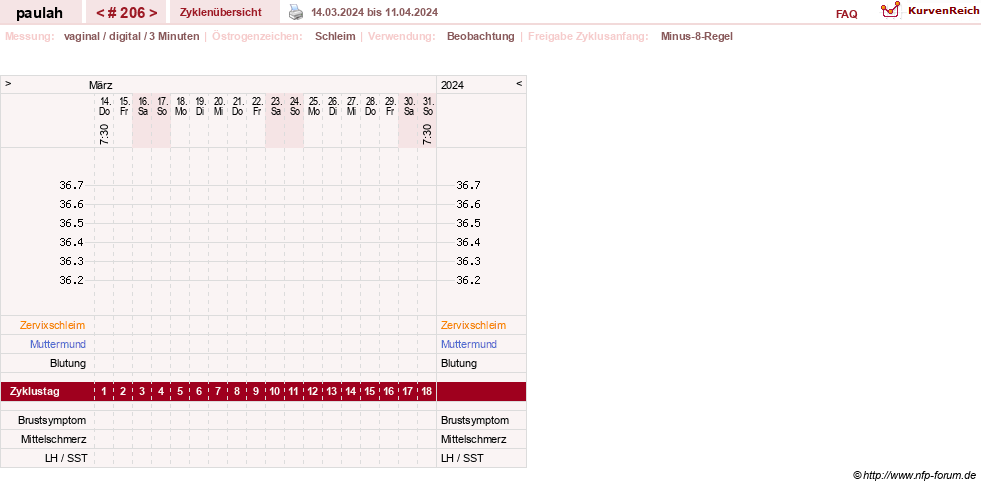Click the left '>' arrow beside März

tap(8, 83)
